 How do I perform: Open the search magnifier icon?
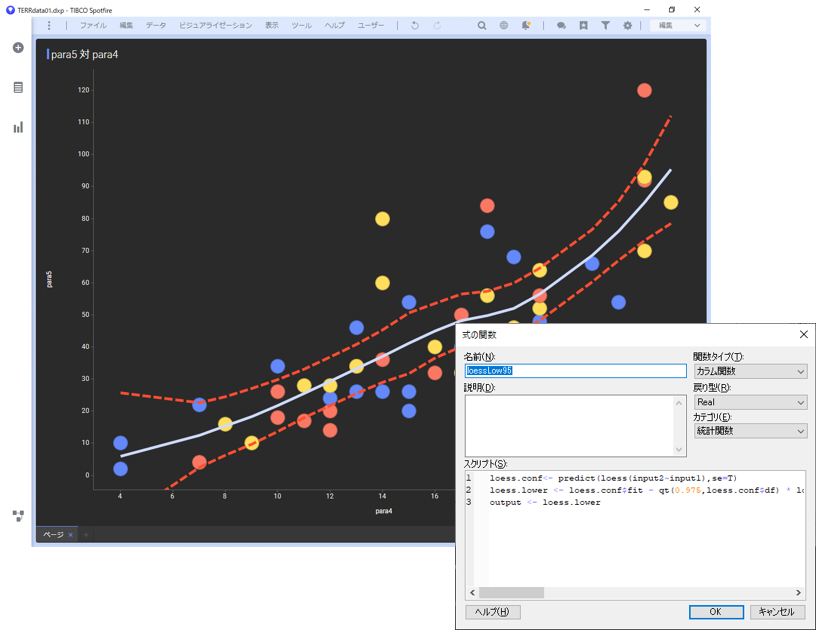[482, 25]
